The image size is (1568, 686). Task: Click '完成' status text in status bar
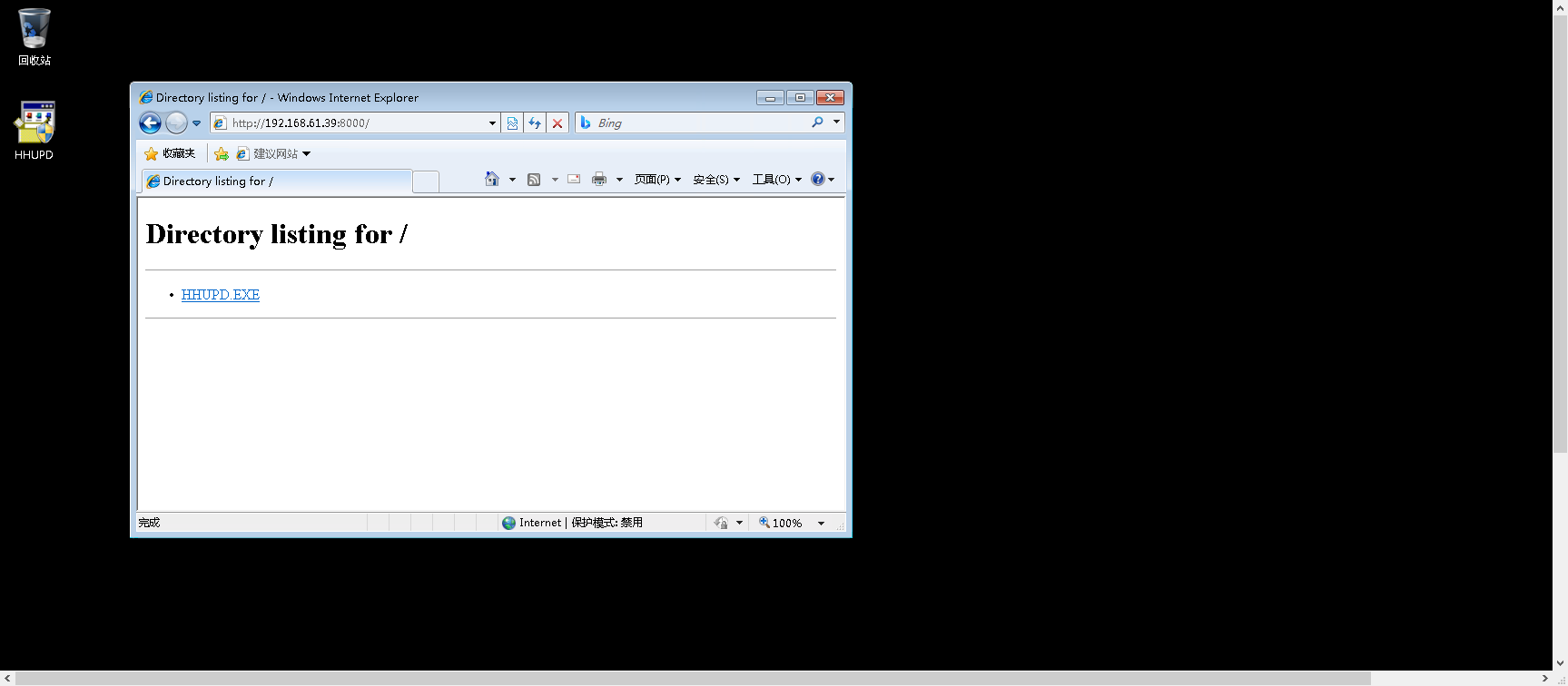149,523
